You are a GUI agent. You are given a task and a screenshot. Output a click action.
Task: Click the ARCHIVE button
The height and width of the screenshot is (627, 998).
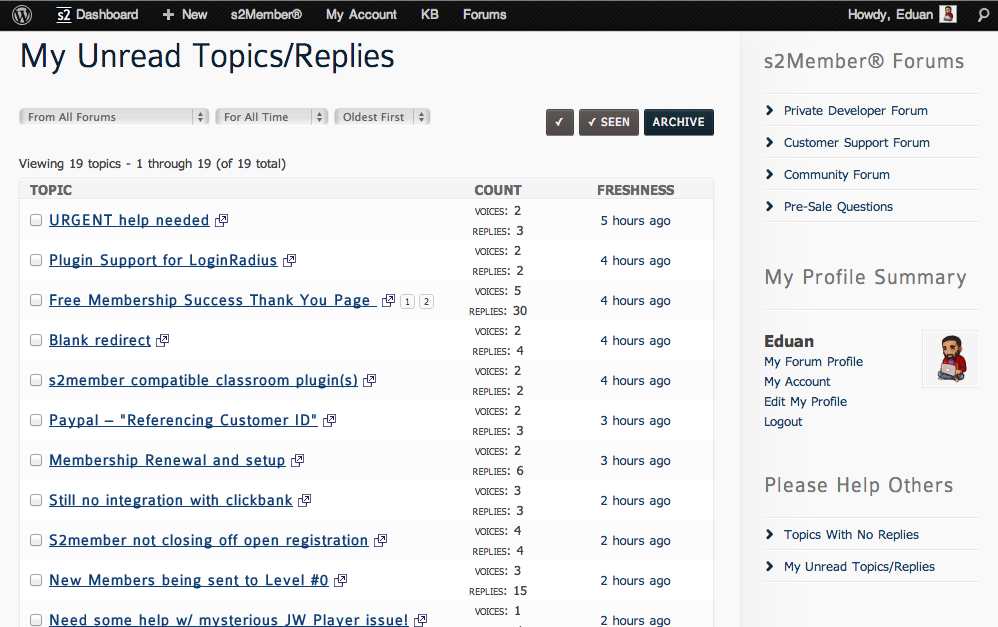coord(678,122)
